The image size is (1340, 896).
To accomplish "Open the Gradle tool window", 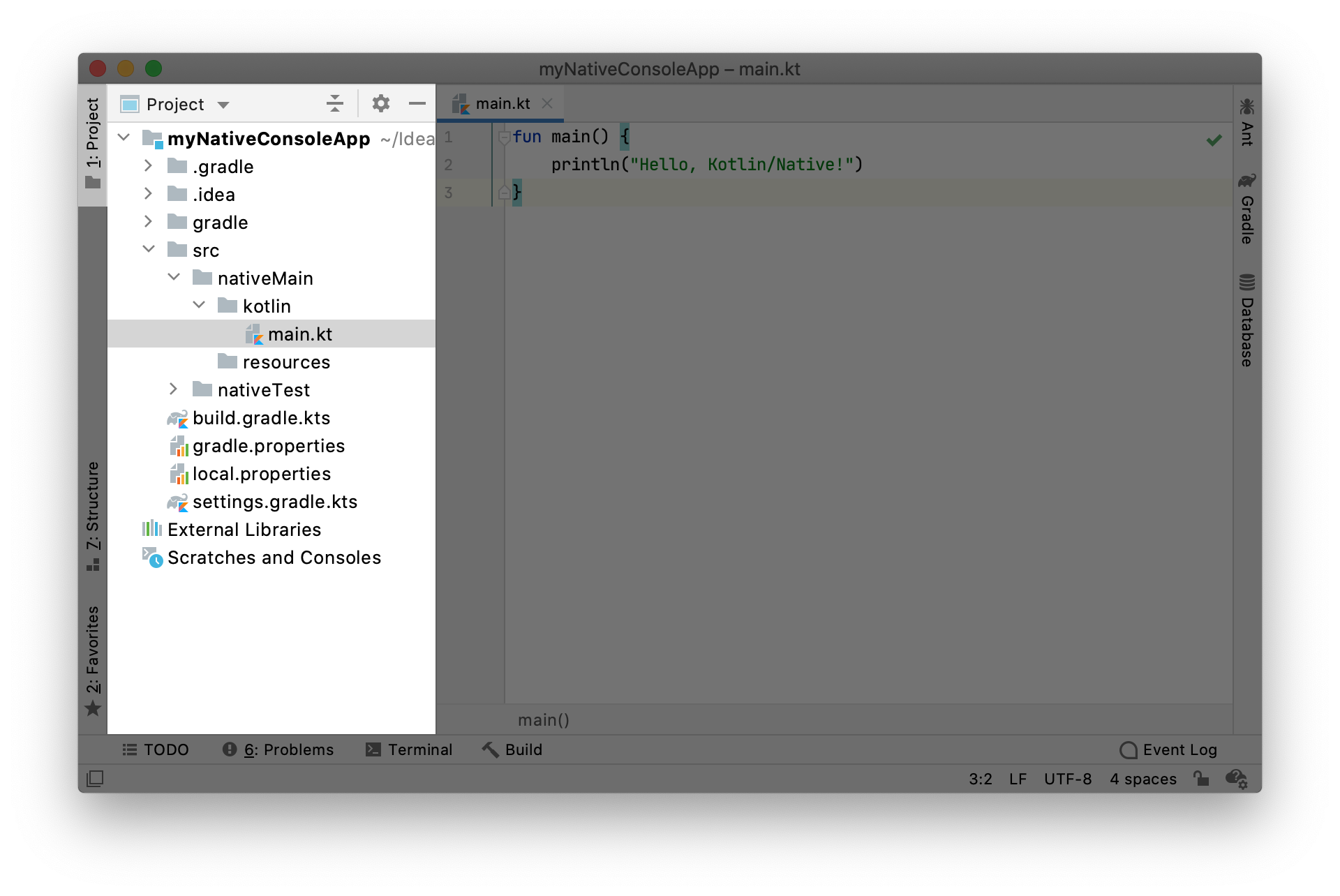I will click(x=1247, y=208).
